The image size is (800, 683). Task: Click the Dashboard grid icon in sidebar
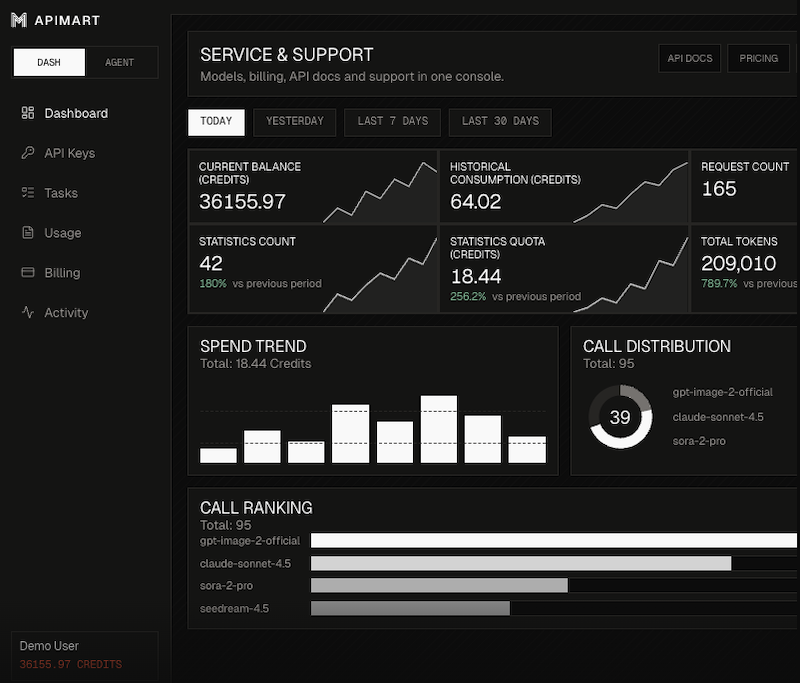(28, 113)
